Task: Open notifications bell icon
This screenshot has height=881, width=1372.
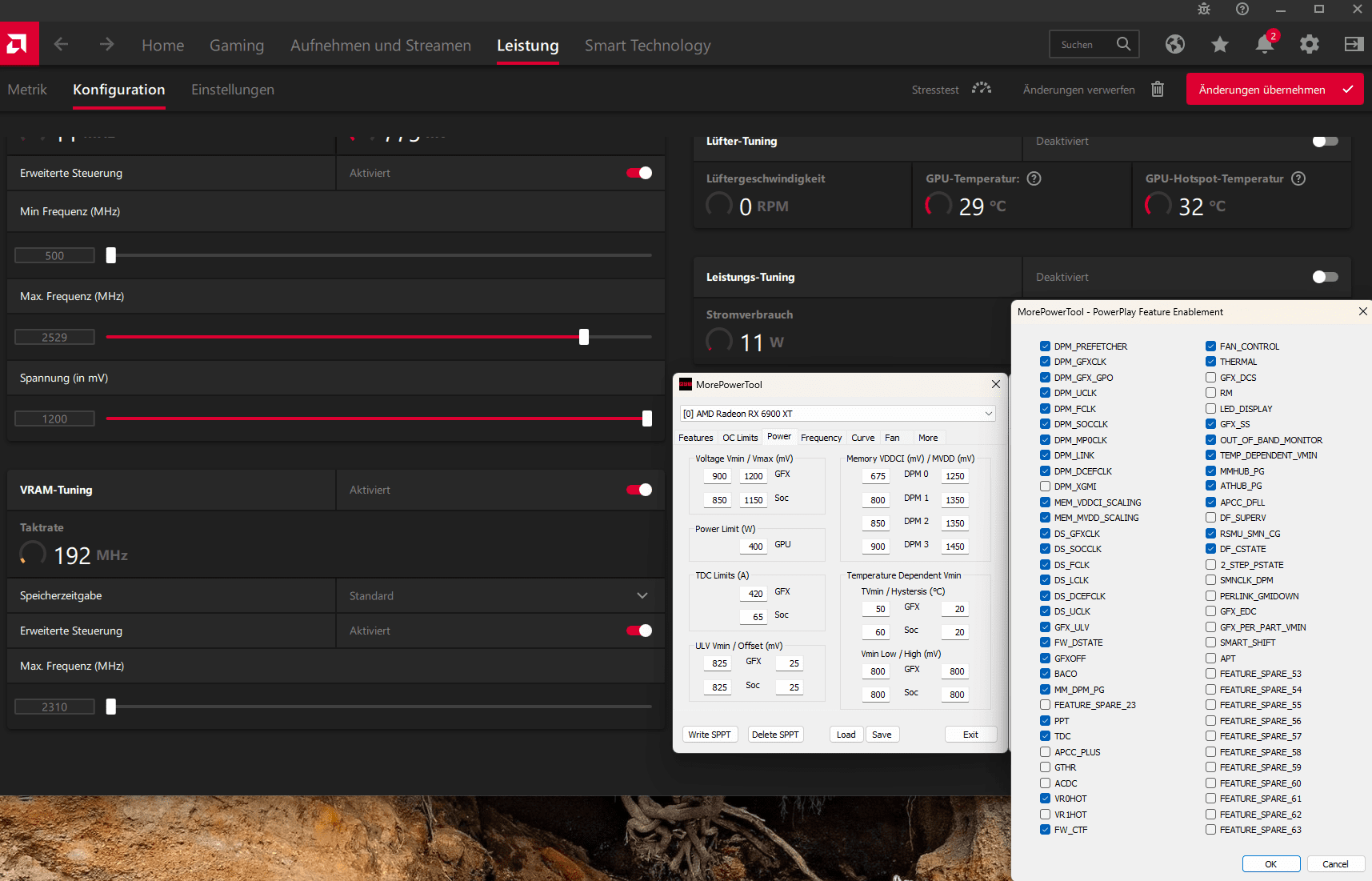Action: pyautogui.click(x=1265, y=44)
